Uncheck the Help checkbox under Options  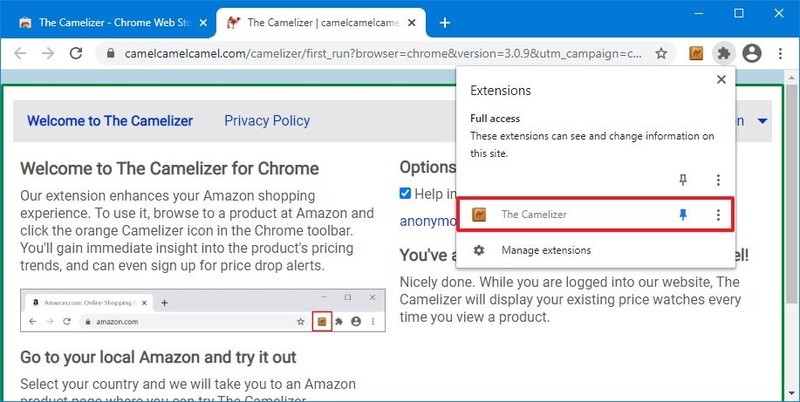(x=405, y=193)
